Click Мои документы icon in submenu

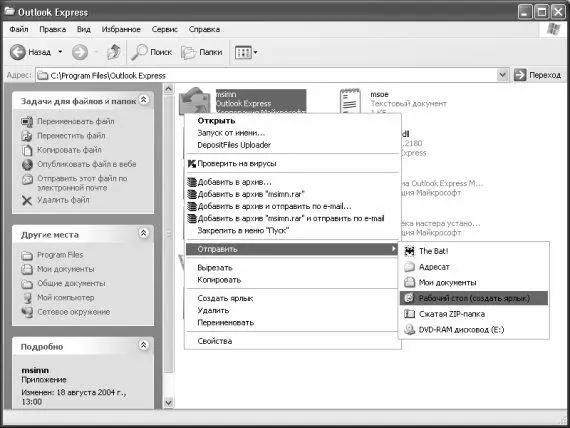tap(409, 283)
